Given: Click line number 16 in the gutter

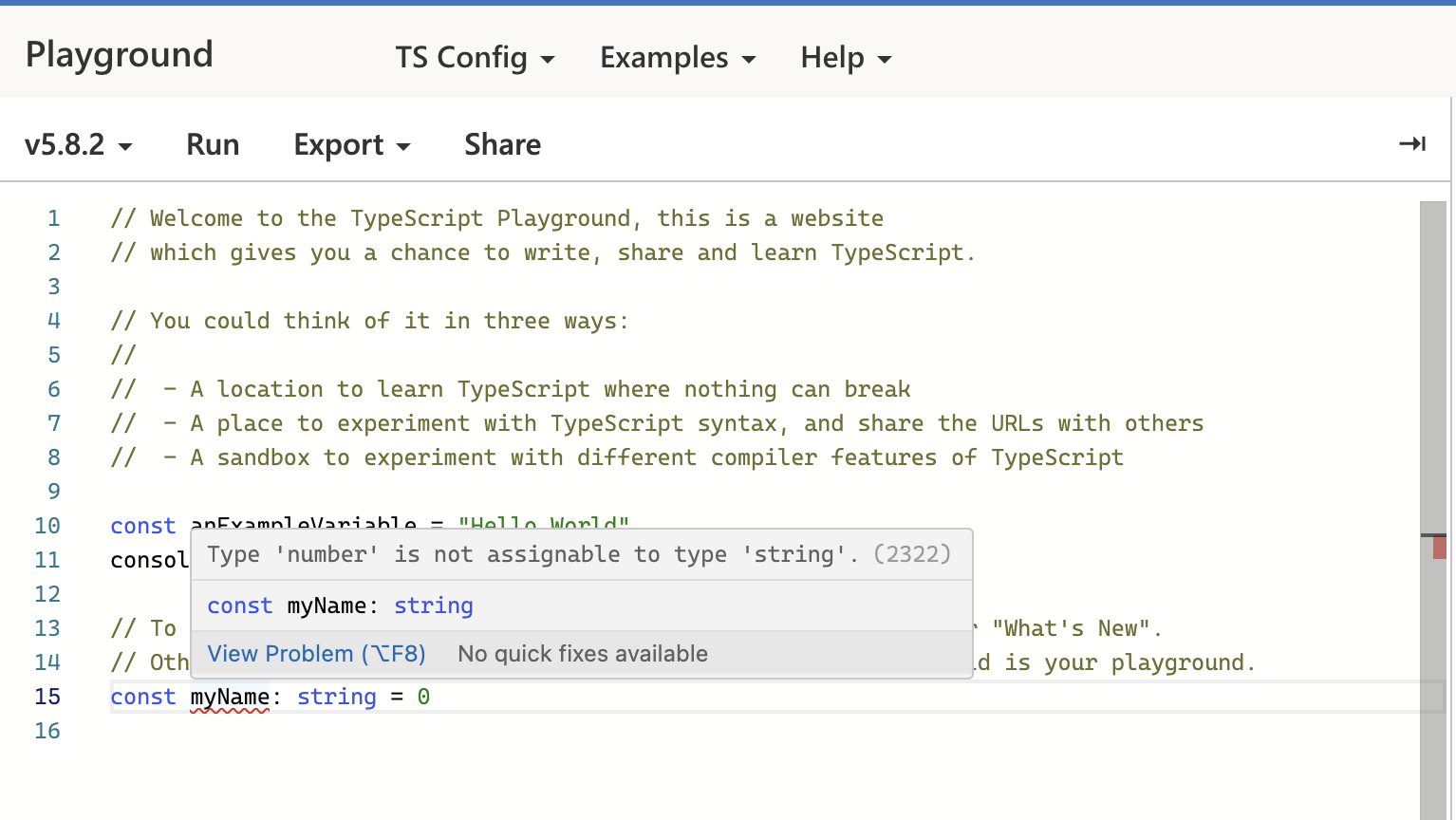Looking at the screenshot, I should point(47,731).
